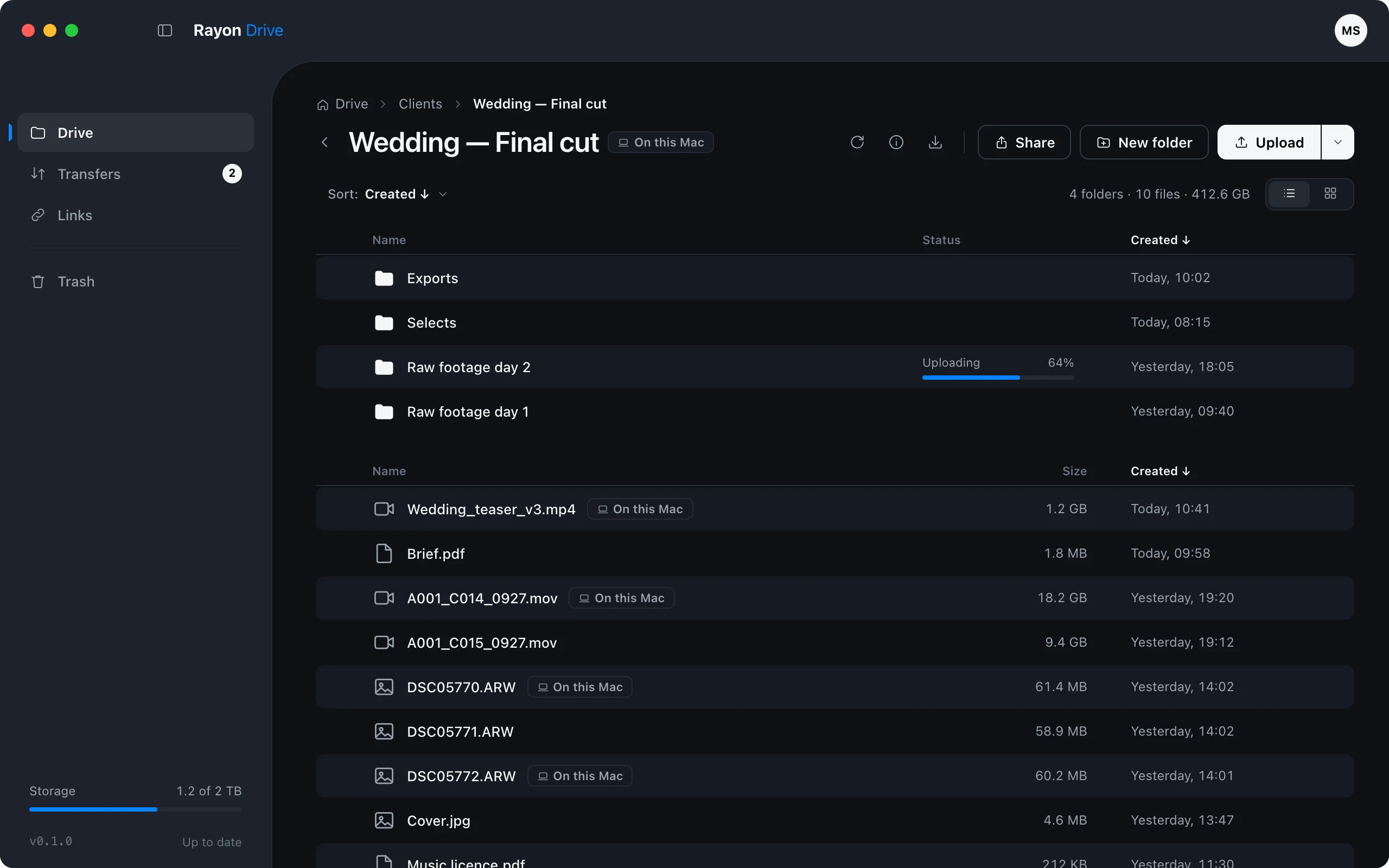Image resolution: width=1389 pixels, height=868 pixels.
Task: Open Trash in the sidebar
Action: [x=136, y=282]
